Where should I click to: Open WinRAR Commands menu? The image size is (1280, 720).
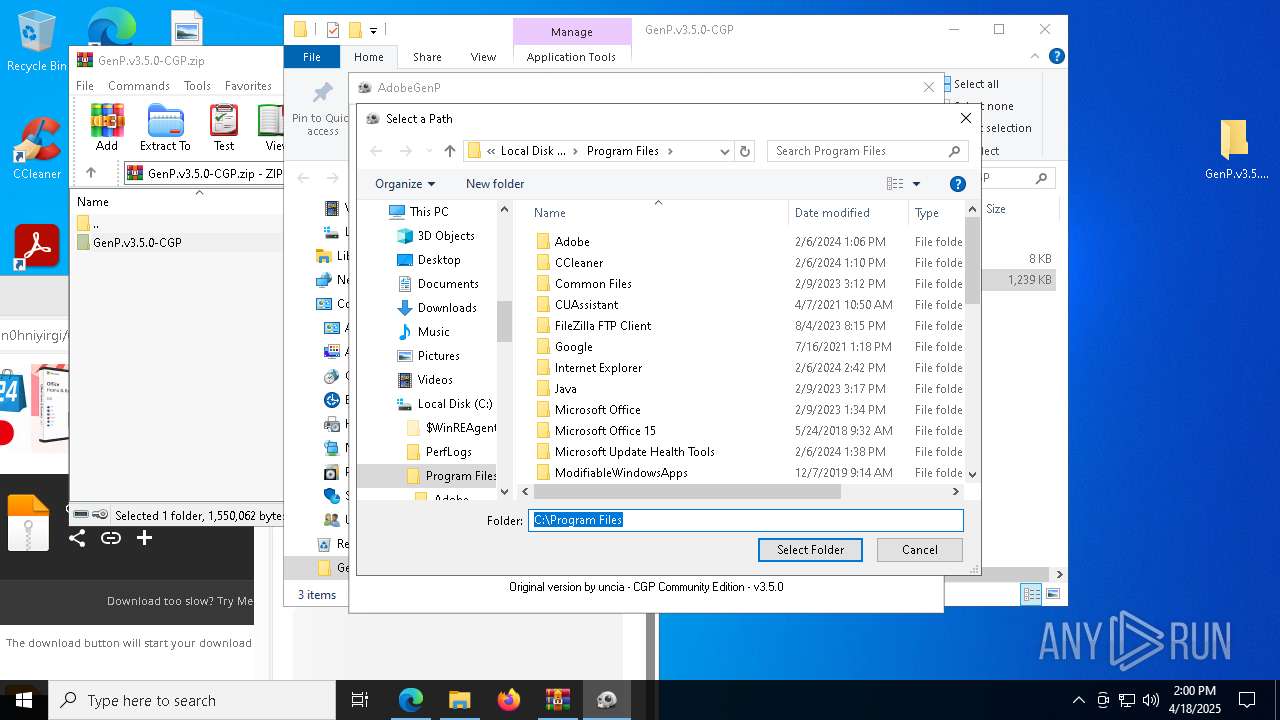[139, 86]
